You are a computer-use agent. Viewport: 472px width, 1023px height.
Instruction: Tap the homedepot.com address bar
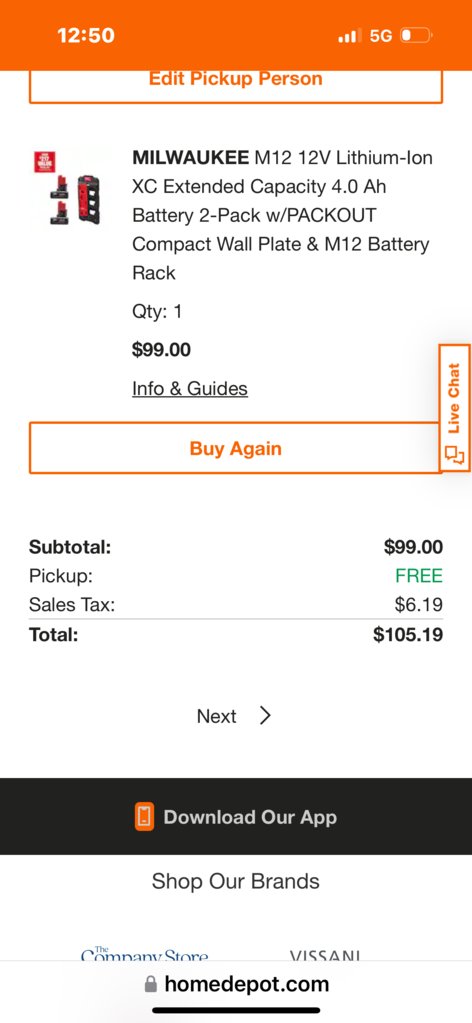coord(236,984)
